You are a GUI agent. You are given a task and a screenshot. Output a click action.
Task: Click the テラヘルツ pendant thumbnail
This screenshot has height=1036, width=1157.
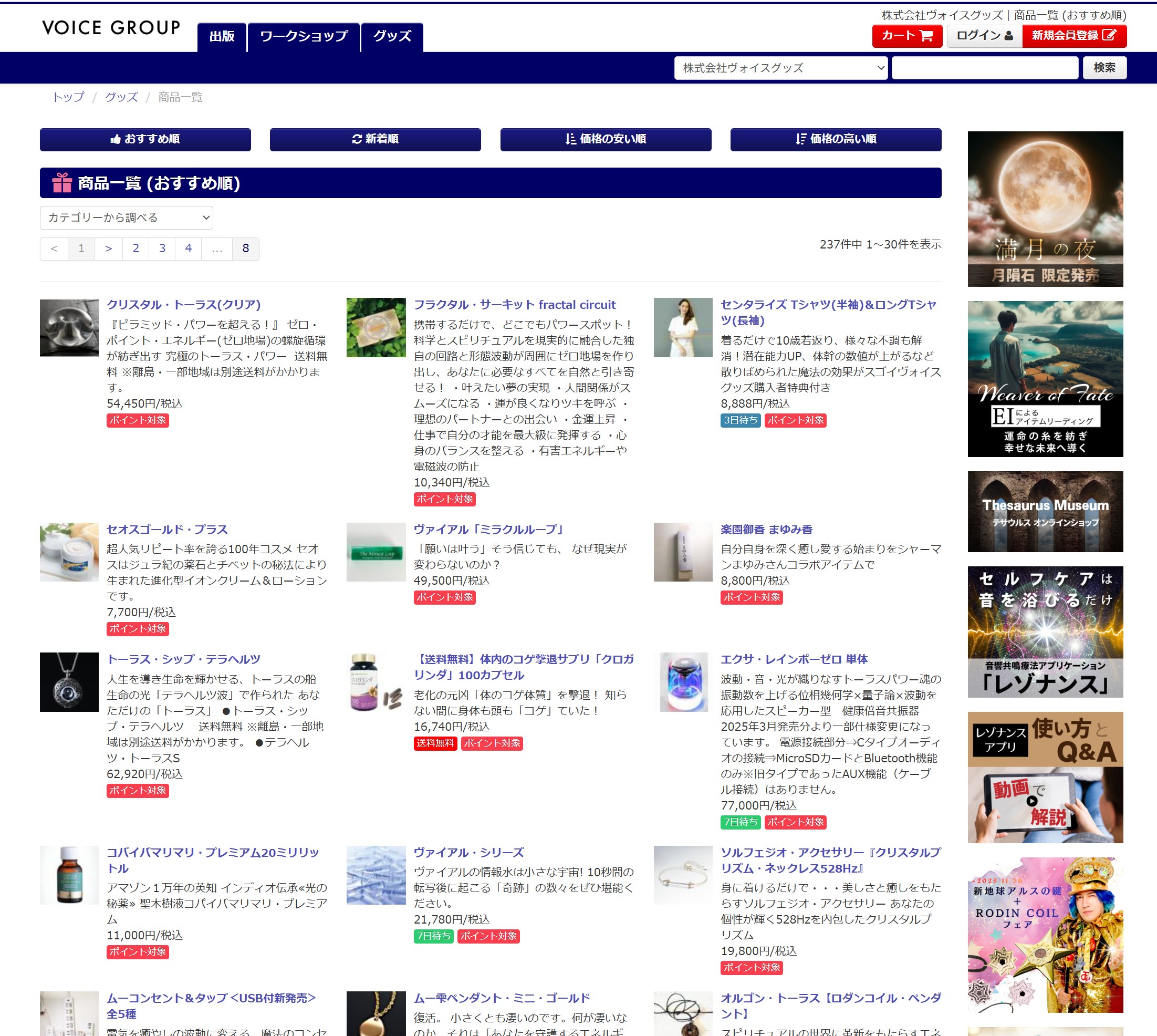click(x=69, y=682)
